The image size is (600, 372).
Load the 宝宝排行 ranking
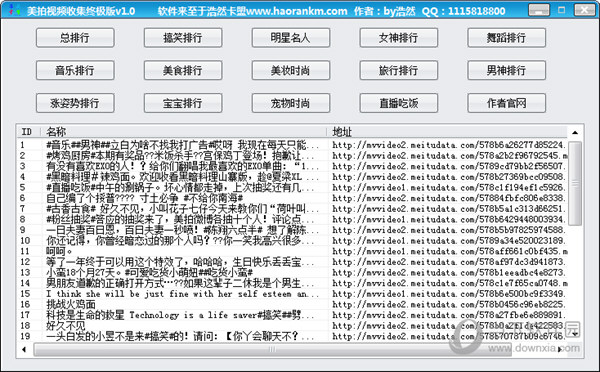pos(183,103)
